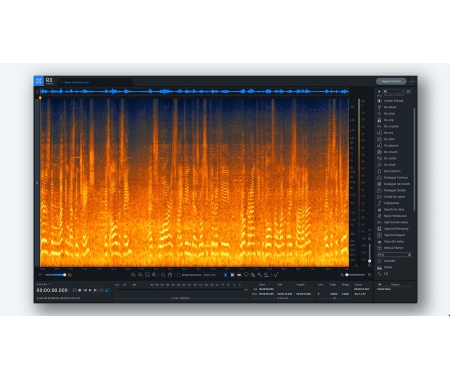450x380 pixels.
Task: Open the Spectral Repair module icon
Action: point(379,235)
